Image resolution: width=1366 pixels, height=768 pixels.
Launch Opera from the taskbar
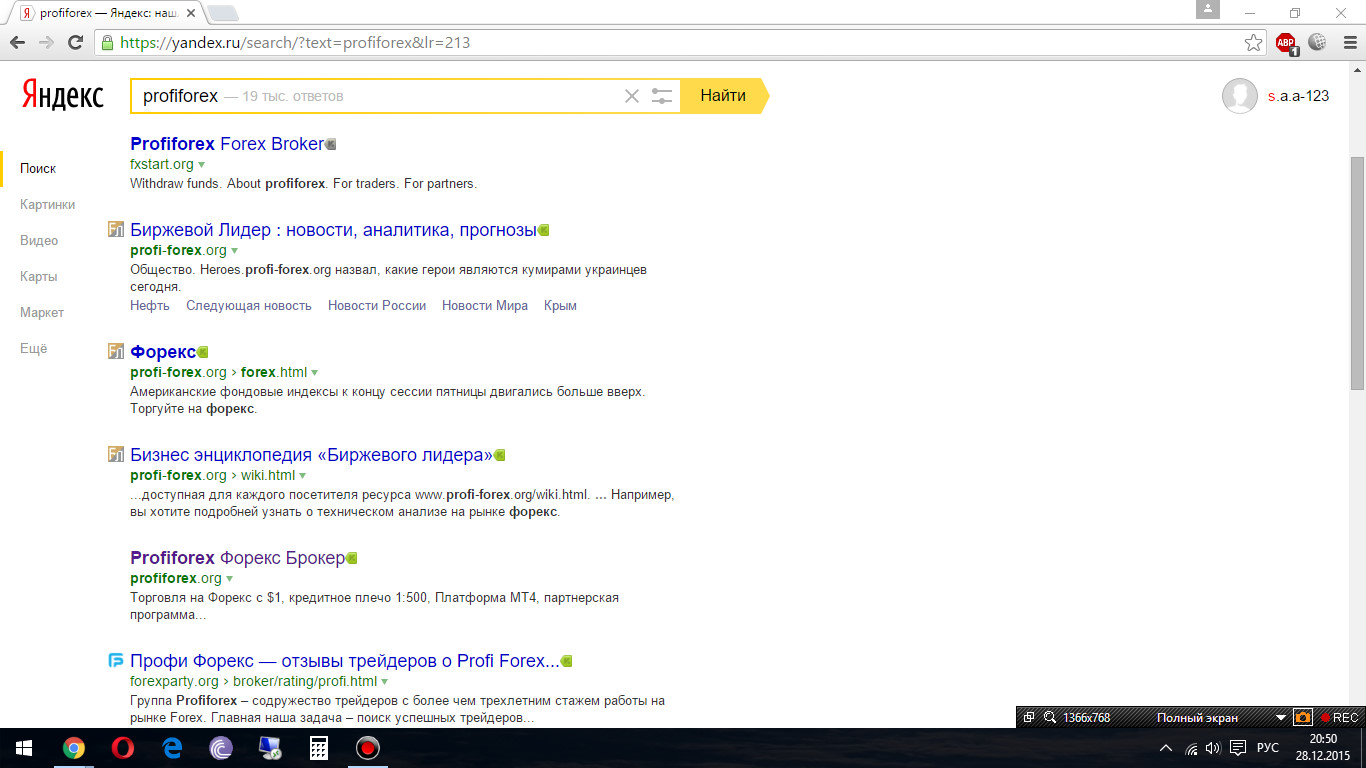tap(122, 748)
